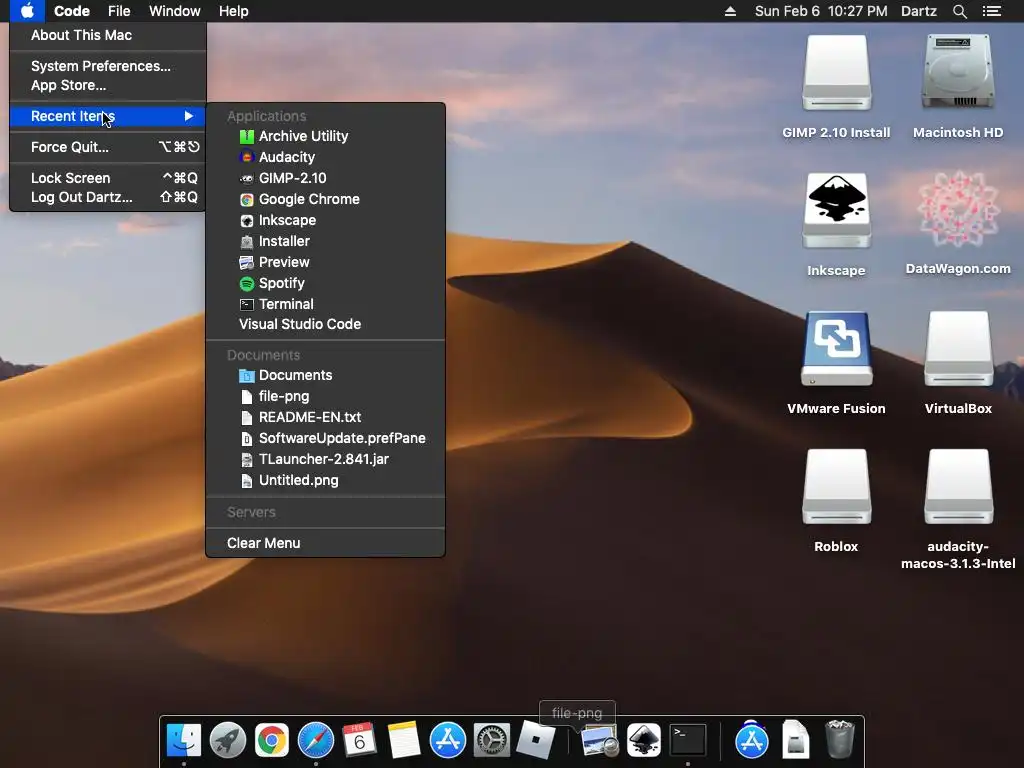
Task: Open the Trash in the Dock
Action: (840, 740)
